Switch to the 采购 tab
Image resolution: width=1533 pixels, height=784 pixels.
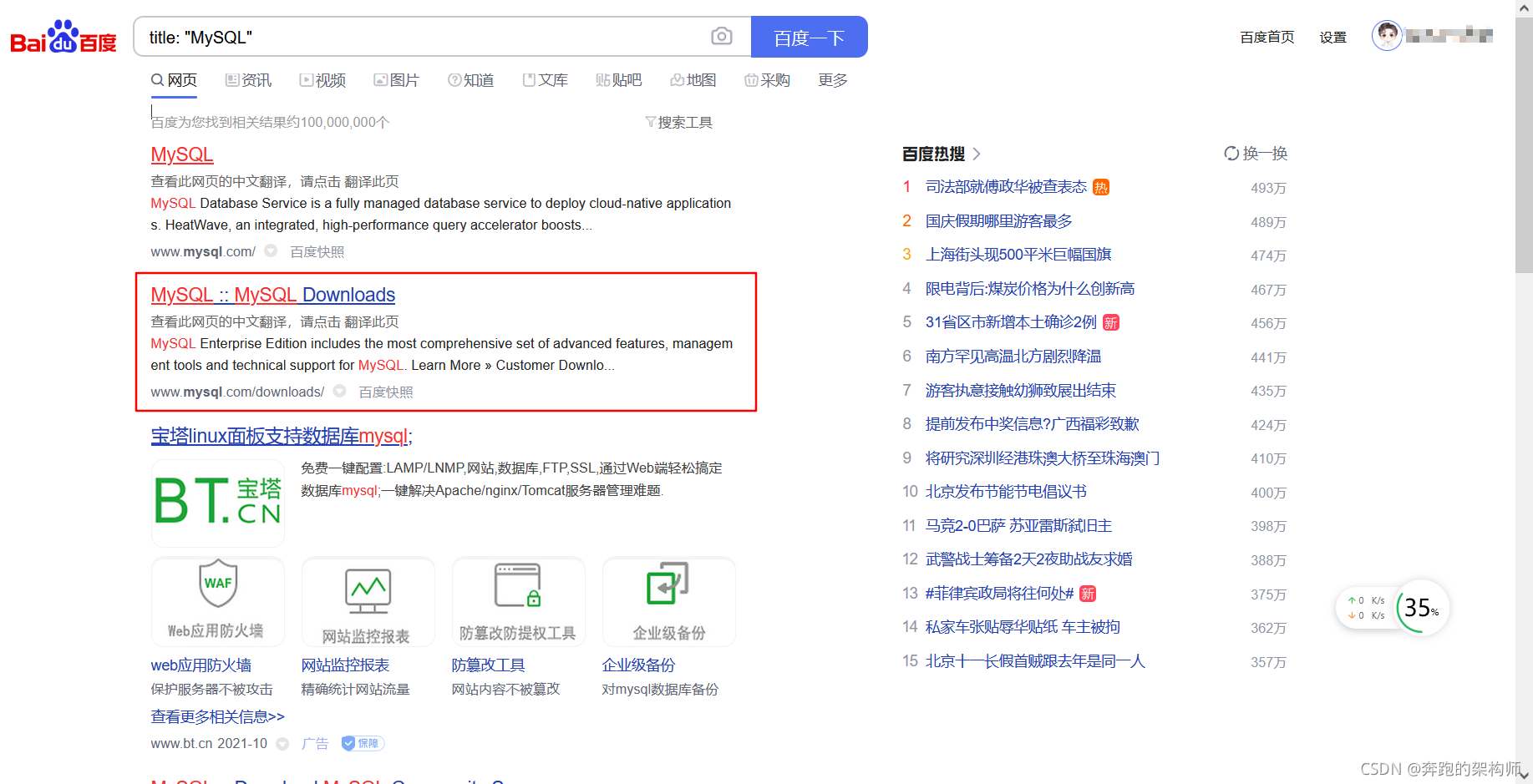pyautogui.click(x=767, y=80)
